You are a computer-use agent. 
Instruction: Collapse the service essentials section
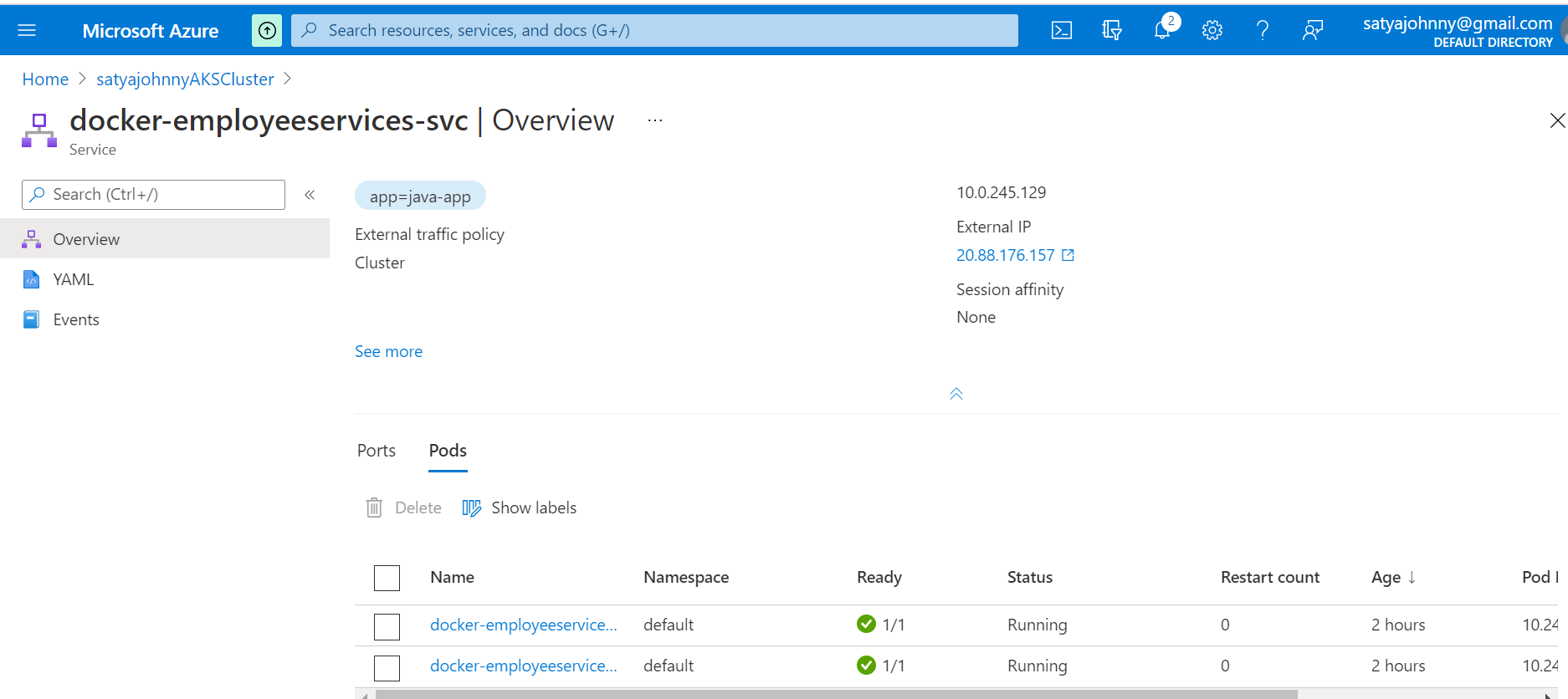click(x=956, y=394)
